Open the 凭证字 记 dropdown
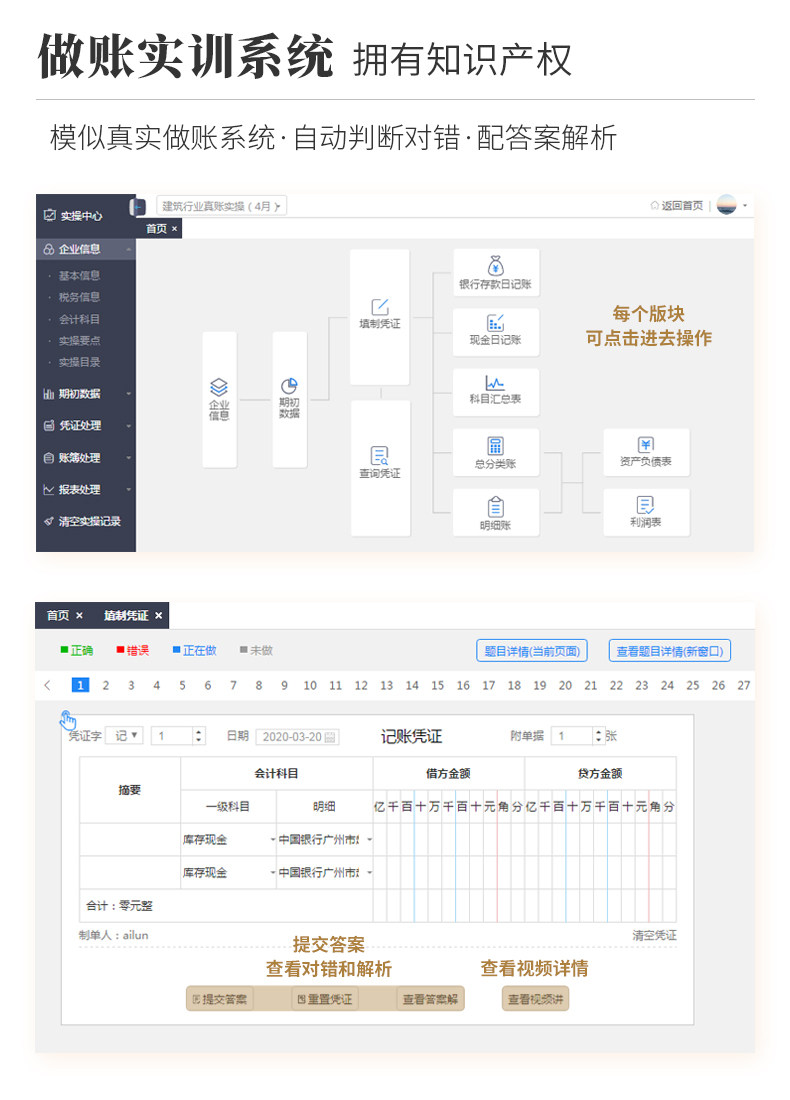 pyautogui.click(x=125, y=736)
